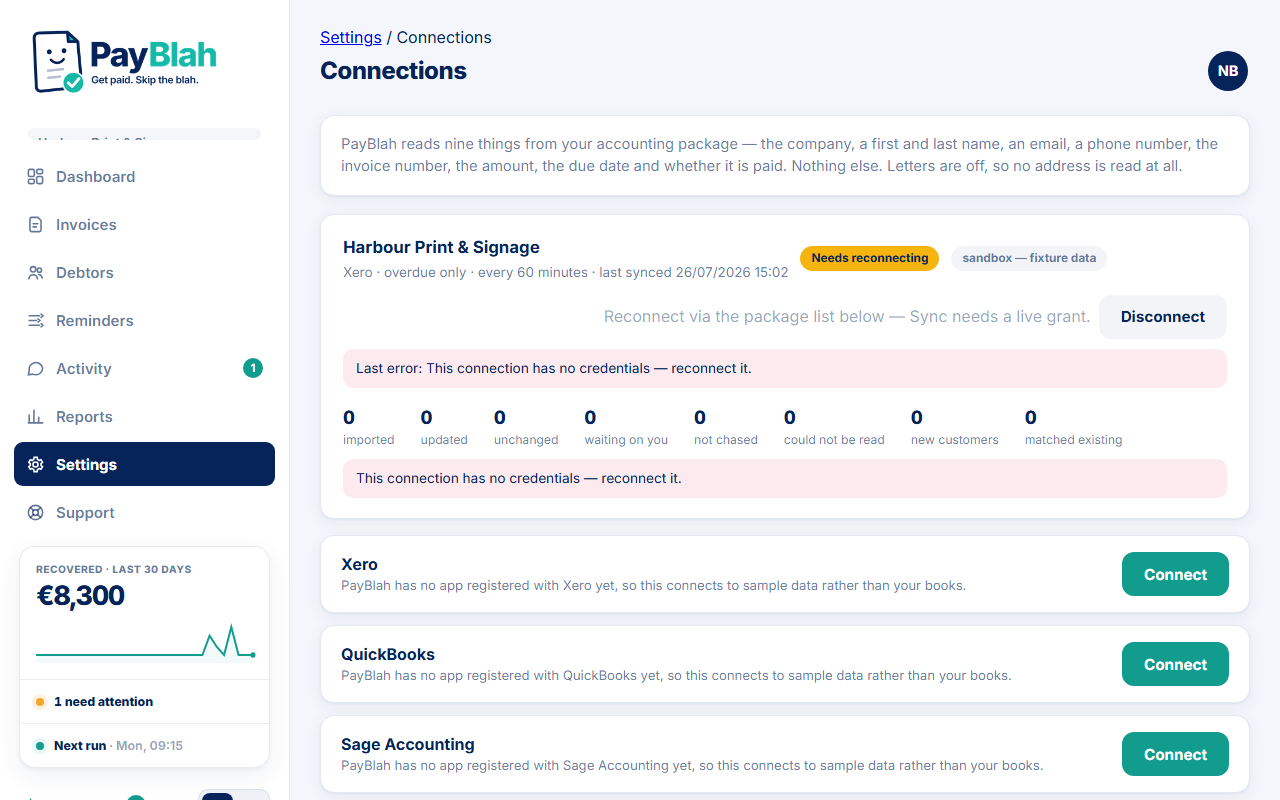
Task: Click the updated count
Action: (x=444, y=427)
